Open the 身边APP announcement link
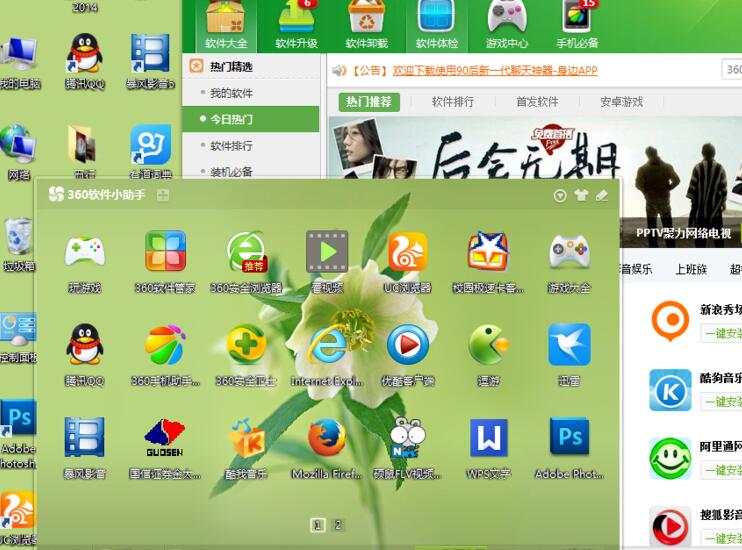742x550 pixels. point(495,71)
